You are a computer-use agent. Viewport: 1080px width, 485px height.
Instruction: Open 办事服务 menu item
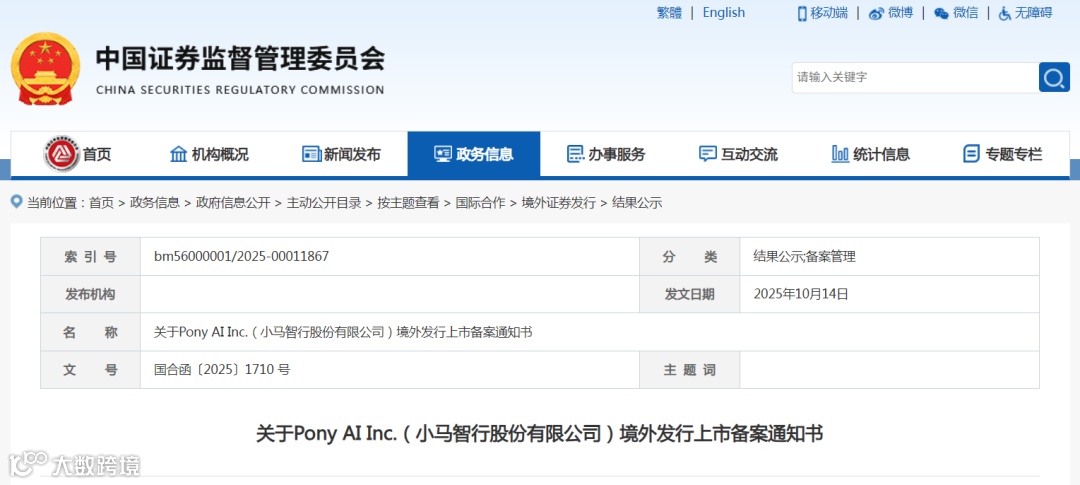tap(606, 154)
